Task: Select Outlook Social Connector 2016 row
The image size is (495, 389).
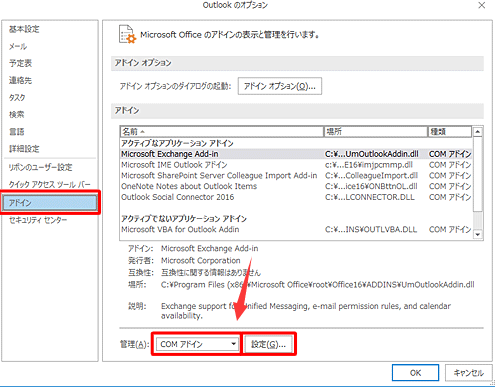Action: 296,197
